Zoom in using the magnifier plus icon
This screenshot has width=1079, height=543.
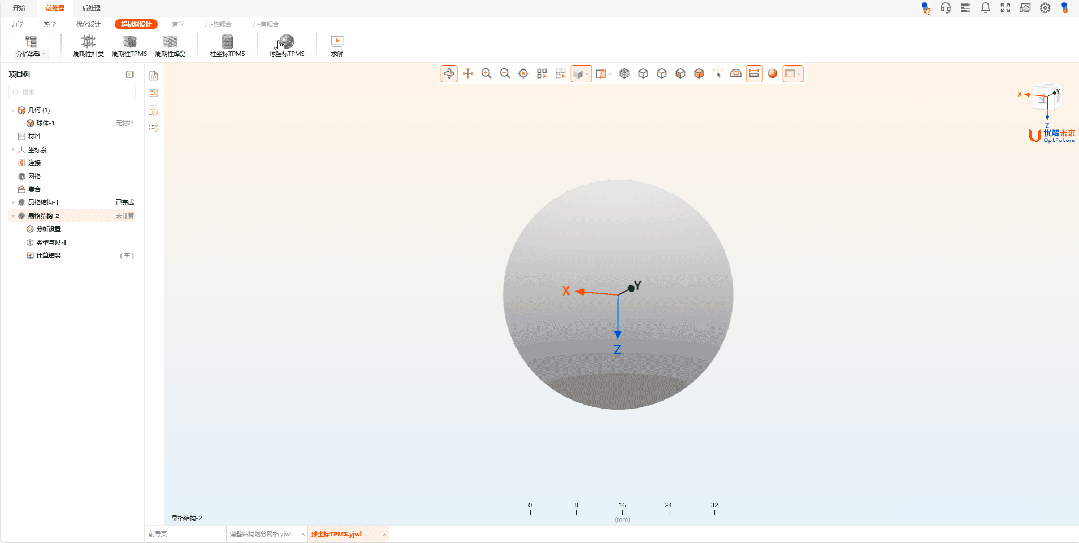click(486, 73)
